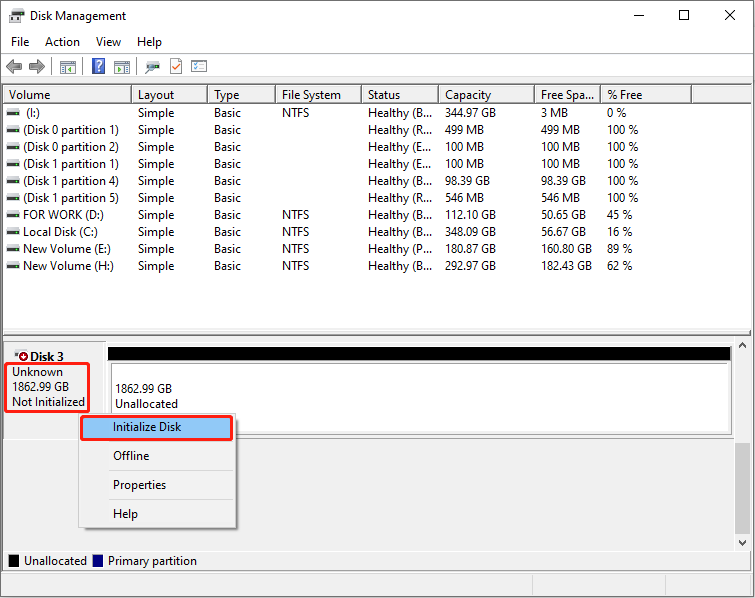This screenshot has width=755, height=598.
Task: Click drive icon of New Volume (E:)
Action: 13,249
